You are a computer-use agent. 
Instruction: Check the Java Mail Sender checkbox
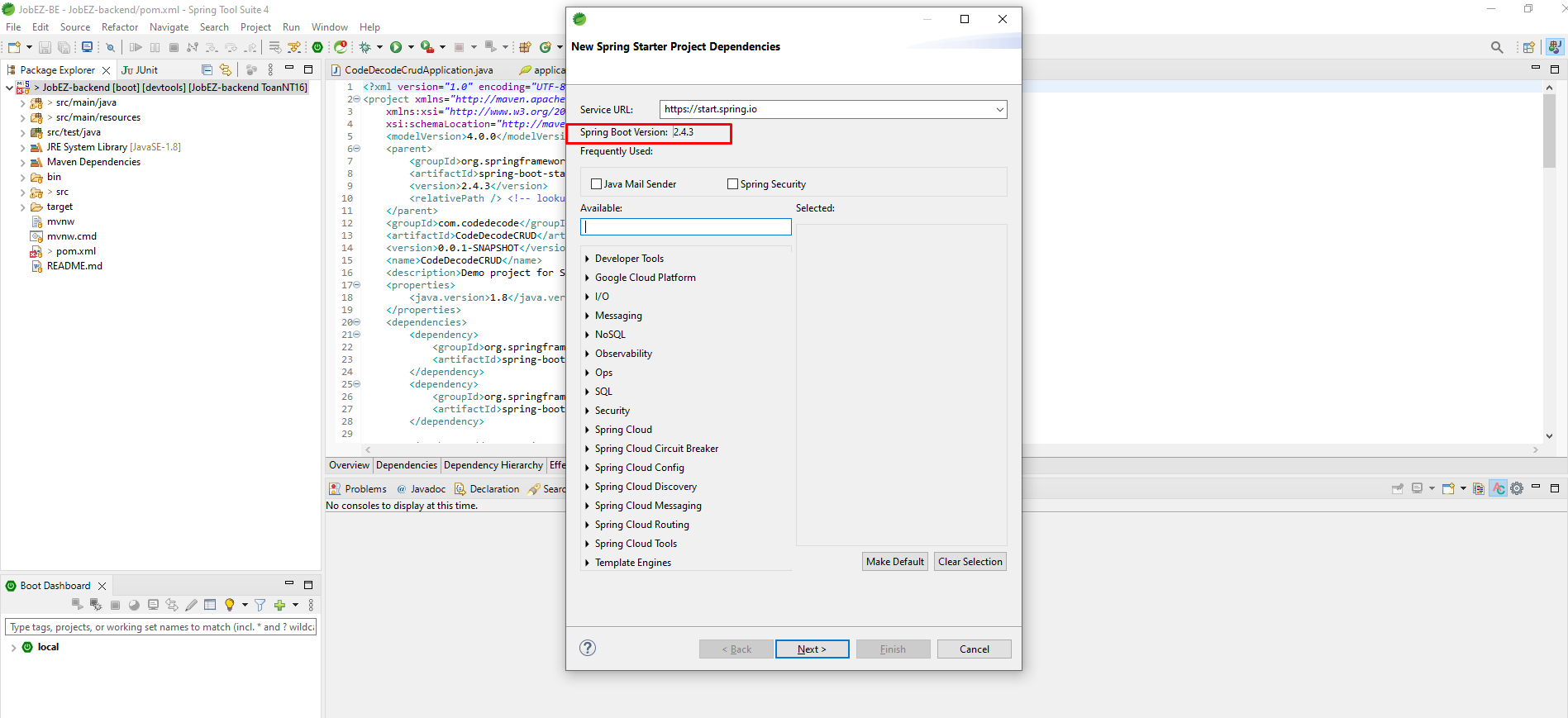[597, 184]
